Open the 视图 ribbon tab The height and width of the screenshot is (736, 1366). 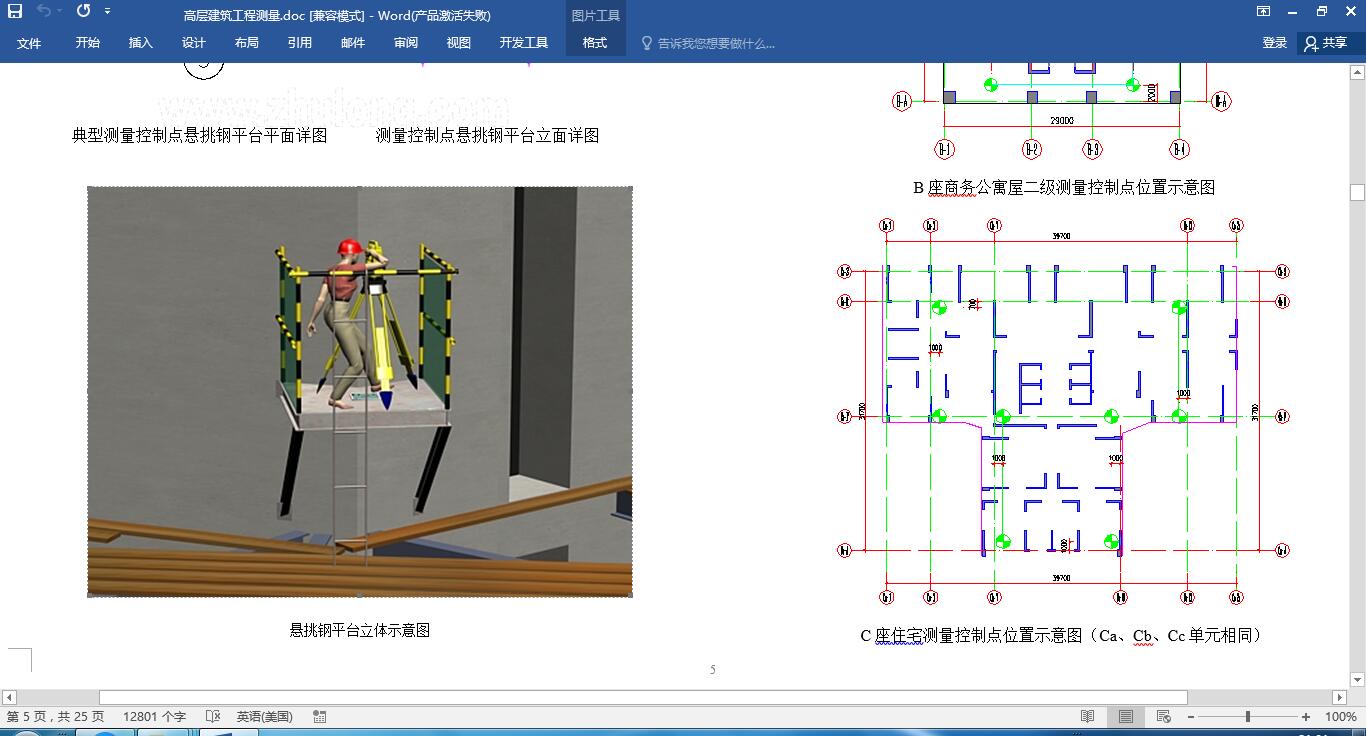click(459, 43)
